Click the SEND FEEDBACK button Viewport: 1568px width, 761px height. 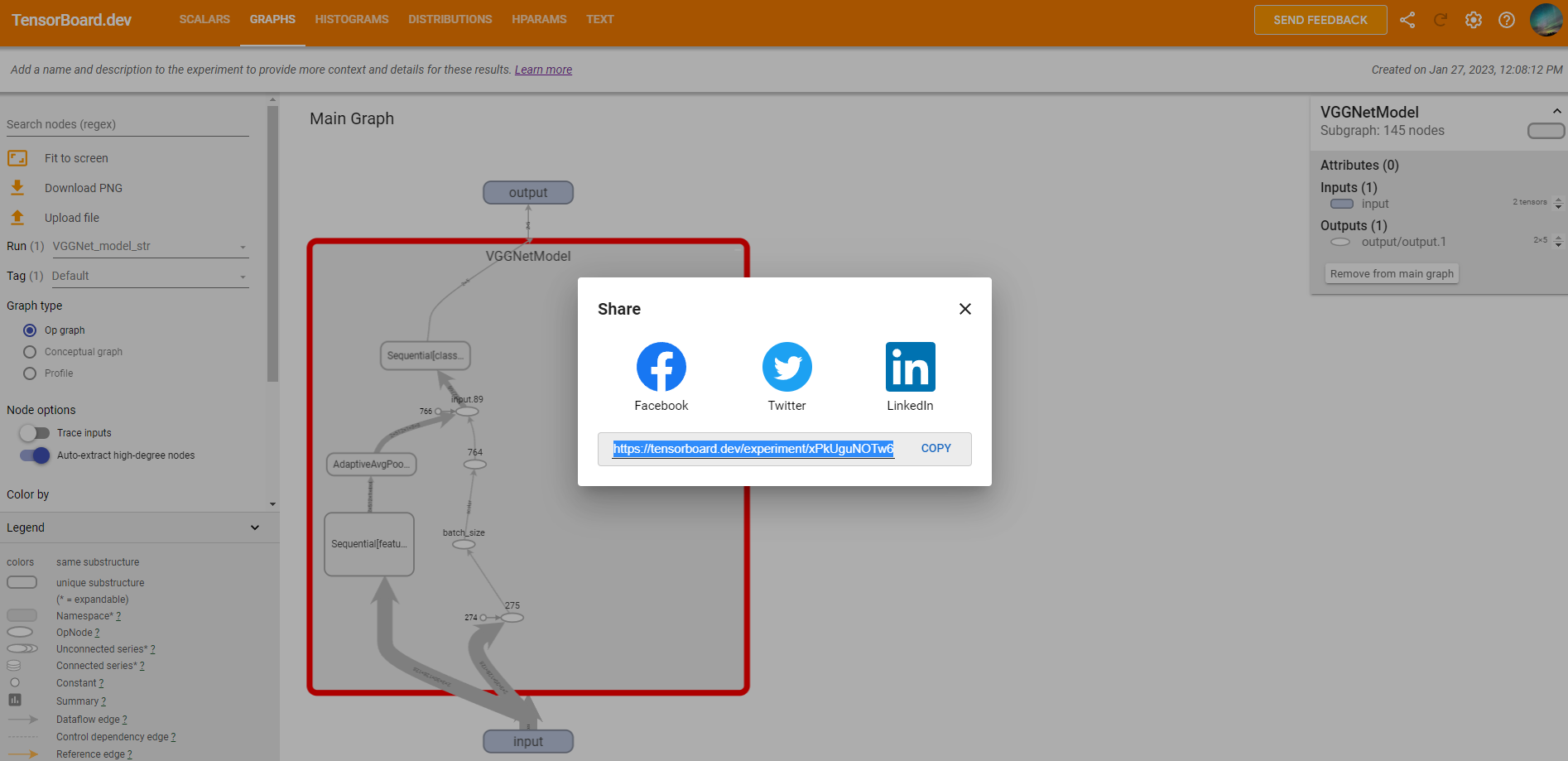pos(1320,20)
